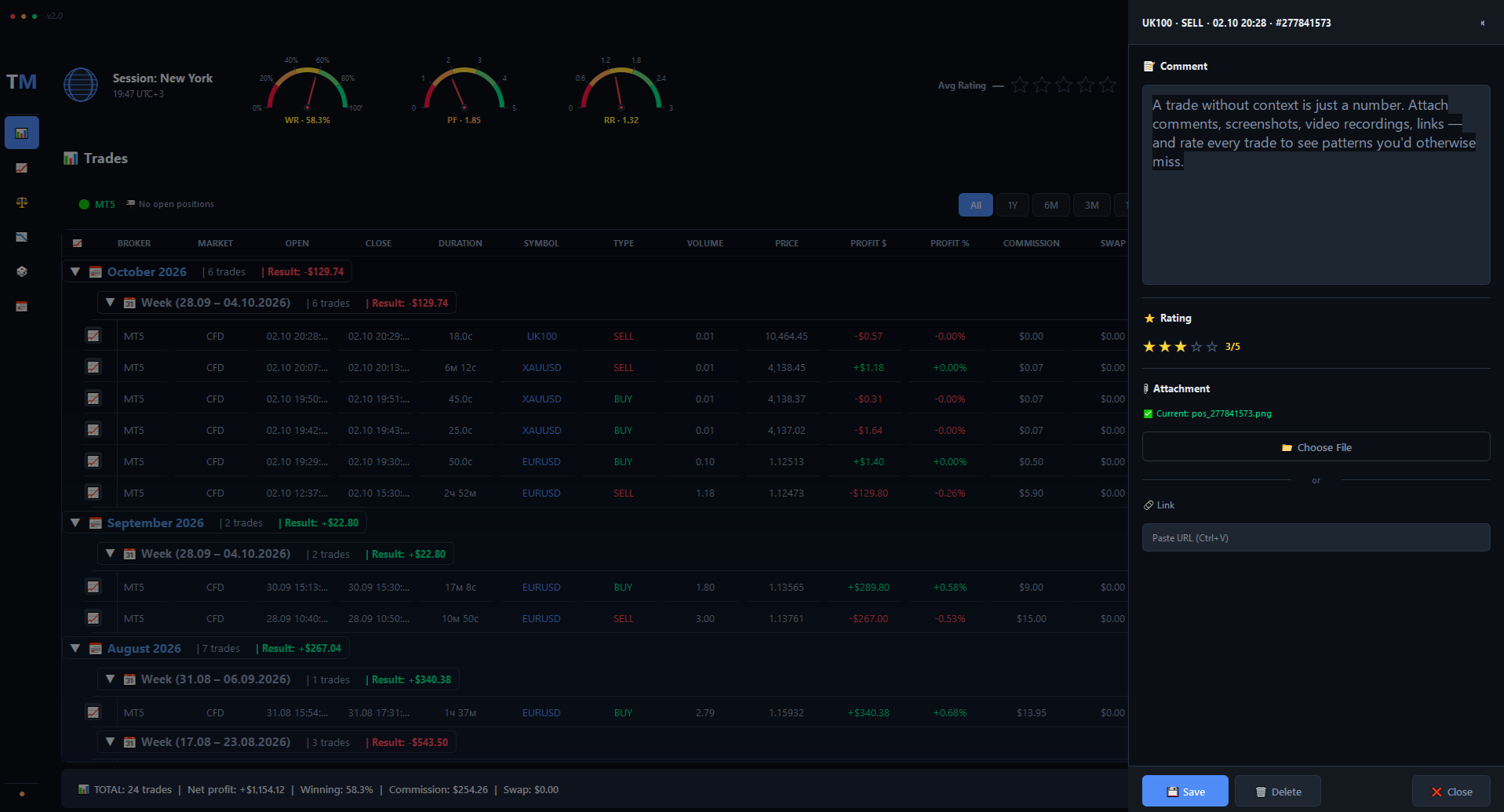Focus the Paste URL link field
1504x812 pixels.
pos(1316,537)
